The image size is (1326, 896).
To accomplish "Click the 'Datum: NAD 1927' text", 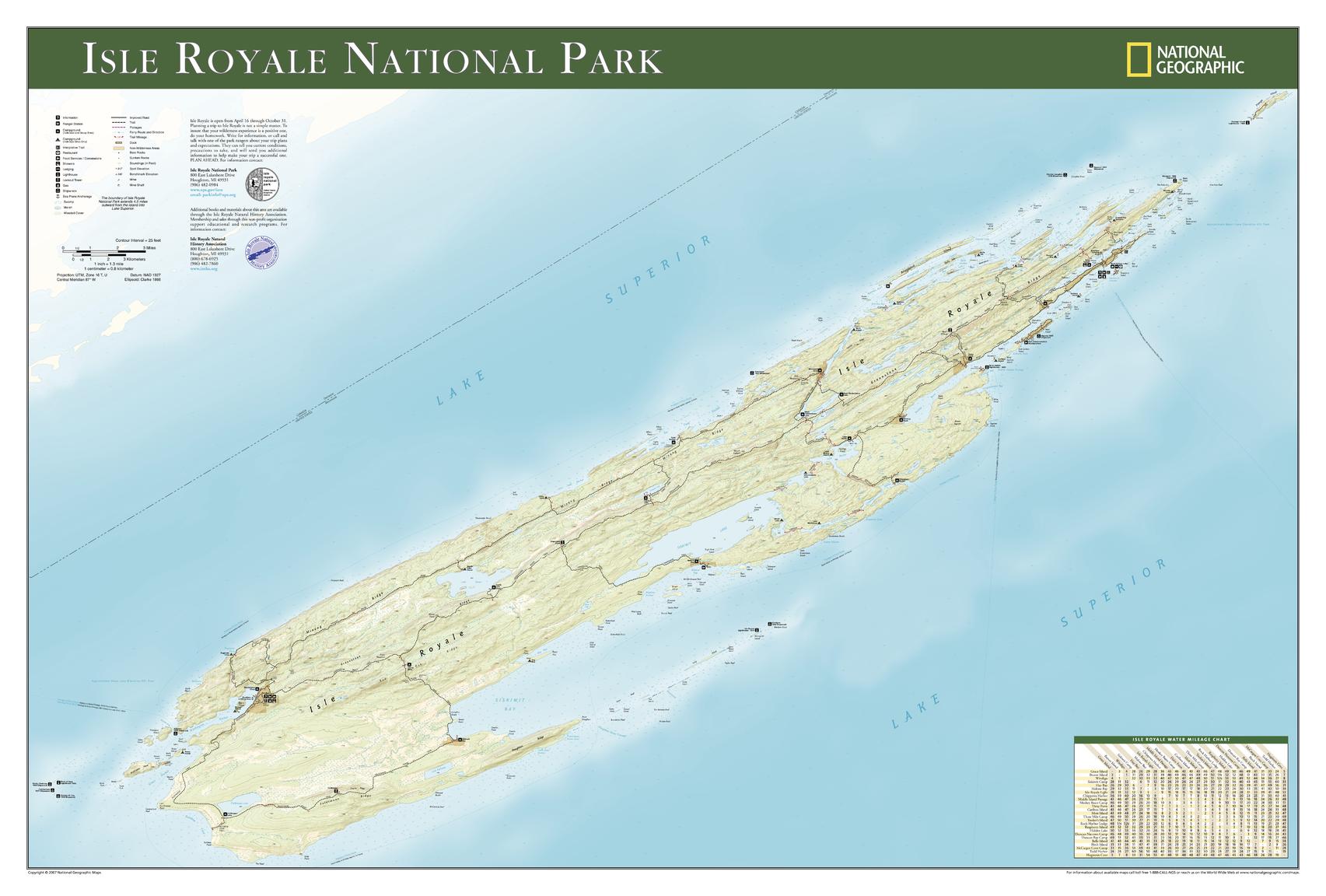I will click(145, 275).
